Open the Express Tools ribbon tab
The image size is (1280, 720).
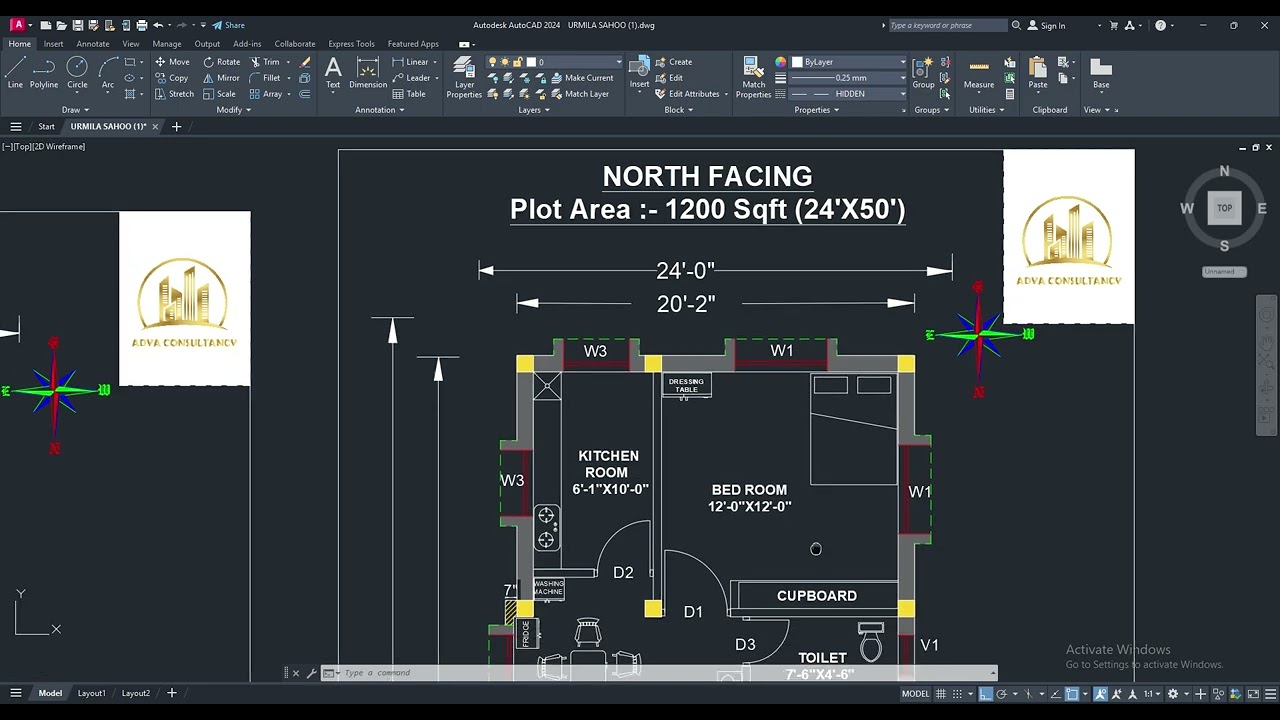pos(351,44)
